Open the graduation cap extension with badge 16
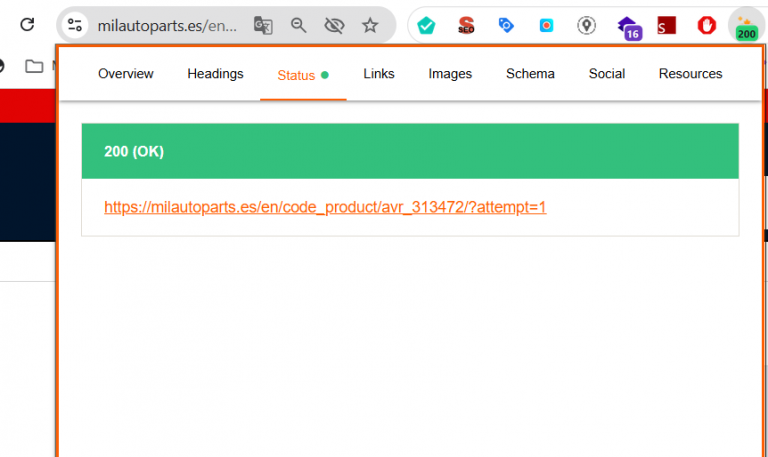Viewport: 768px width, 457px height. [629, 27]
